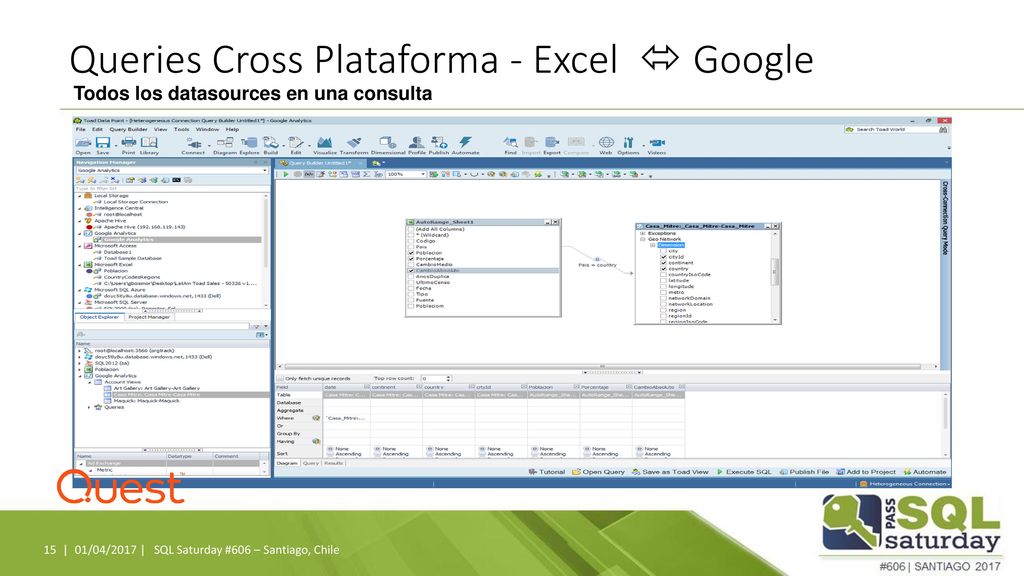1024x576 pixels.
Task: Click the Having row filter icon
Action: point(316,441)
